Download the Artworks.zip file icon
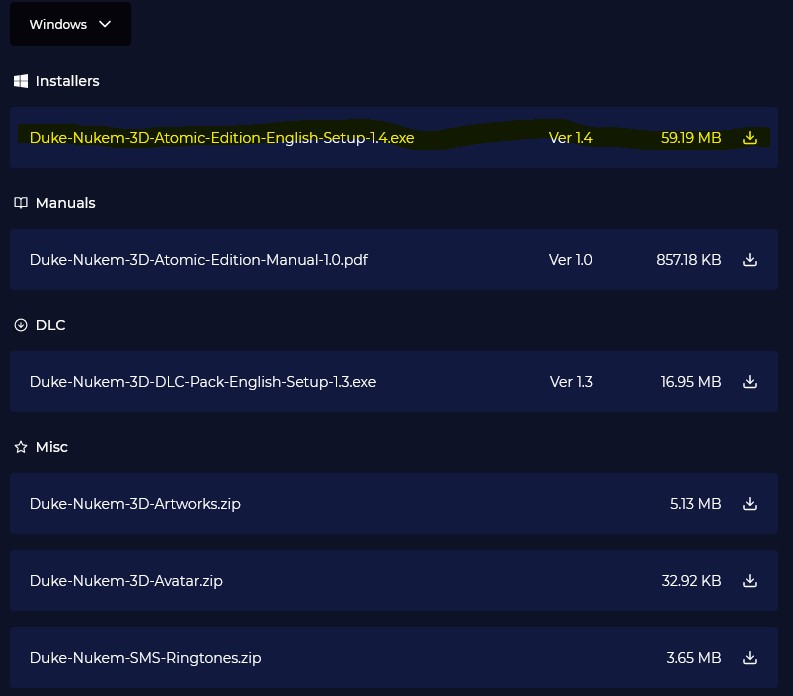 [750, 503]
